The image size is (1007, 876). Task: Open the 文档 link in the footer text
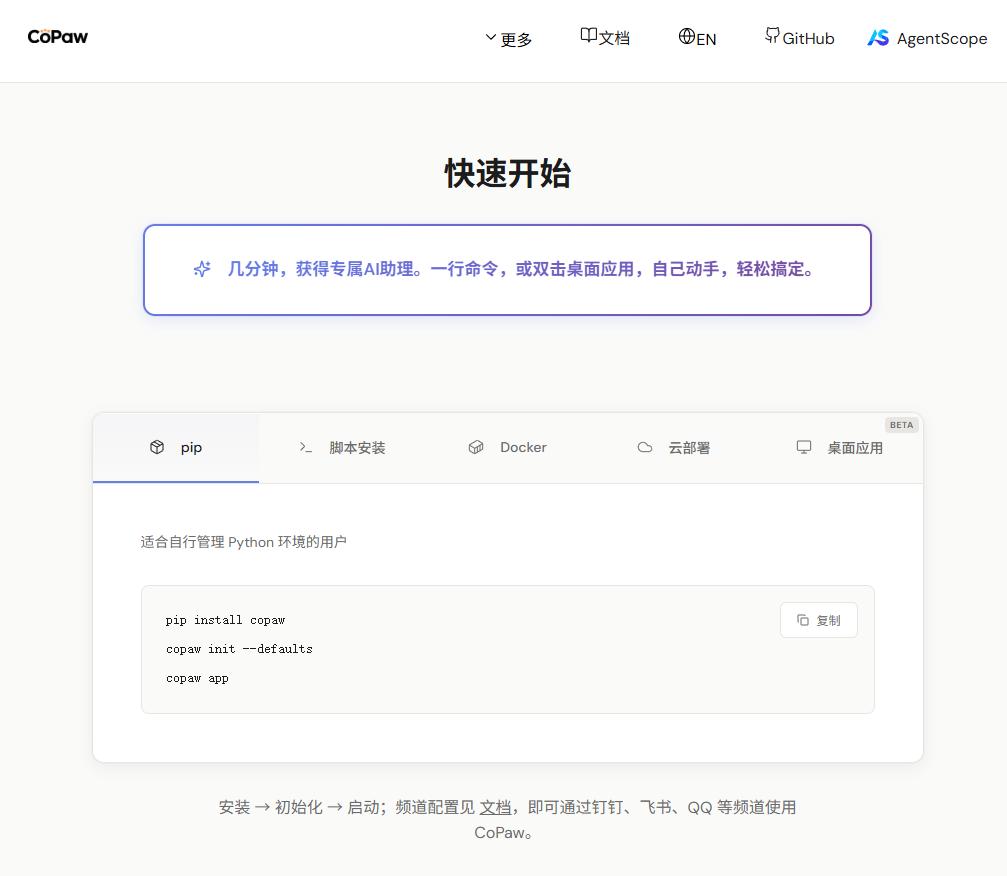(495, 807)
